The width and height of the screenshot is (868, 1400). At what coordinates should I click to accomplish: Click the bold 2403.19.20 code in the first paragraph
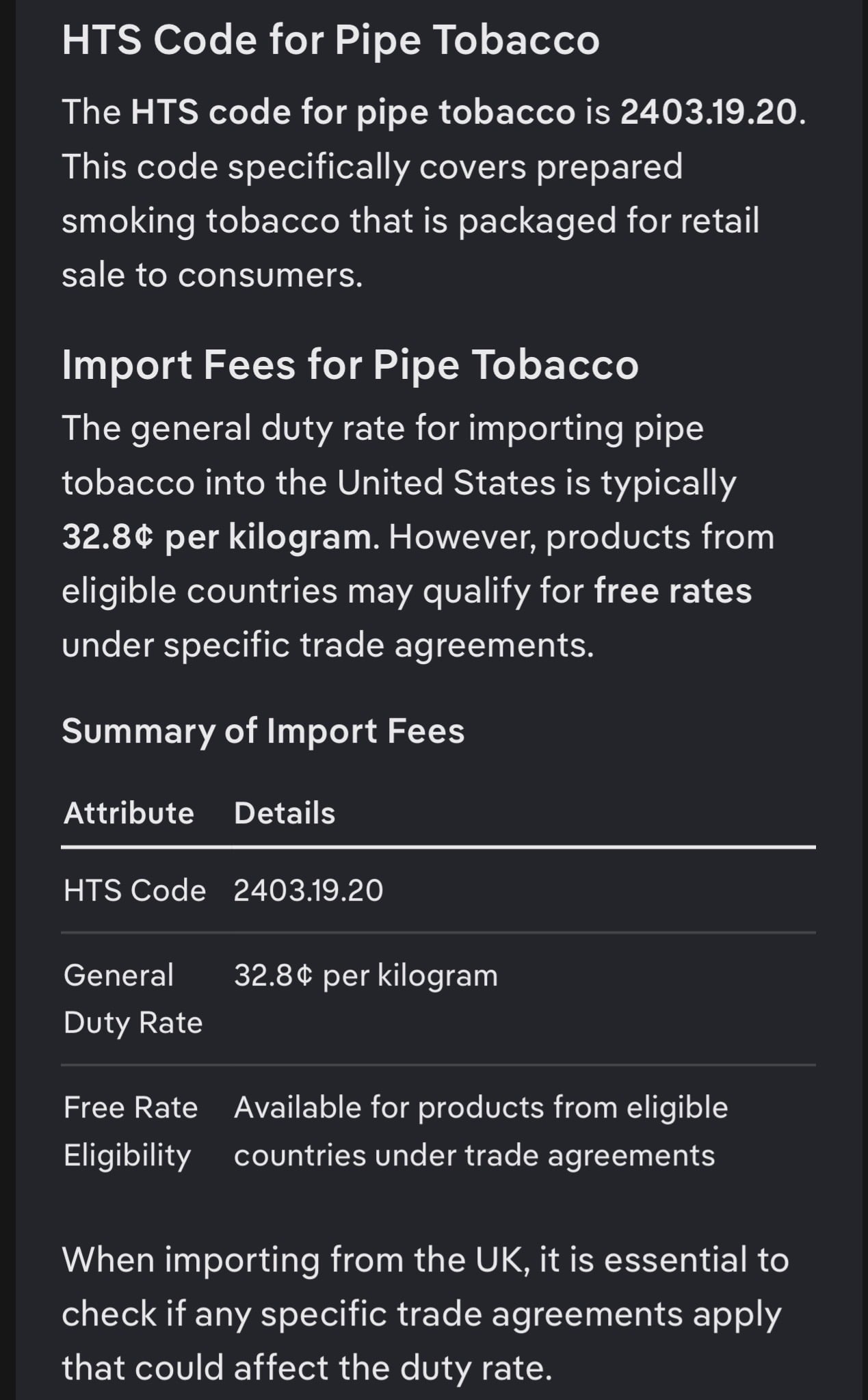click(709, 112)
